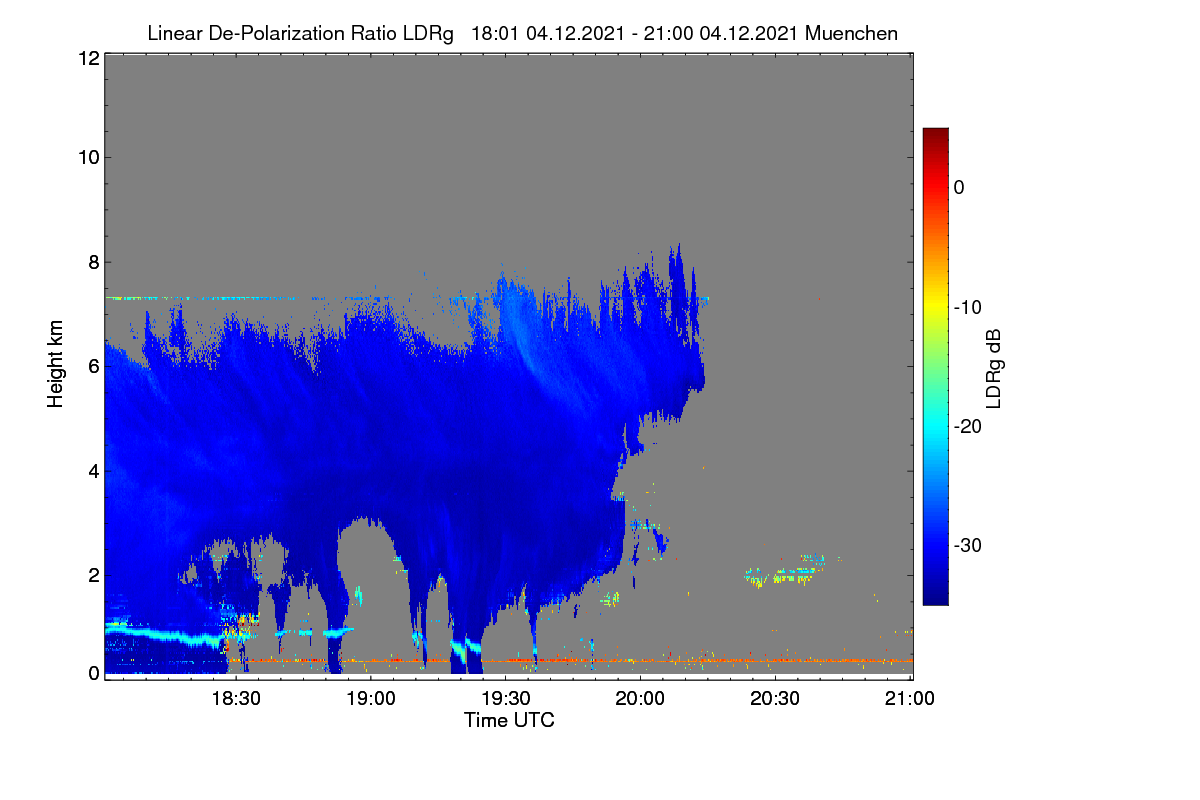Click the height axis label '4'

coord(94,470)
